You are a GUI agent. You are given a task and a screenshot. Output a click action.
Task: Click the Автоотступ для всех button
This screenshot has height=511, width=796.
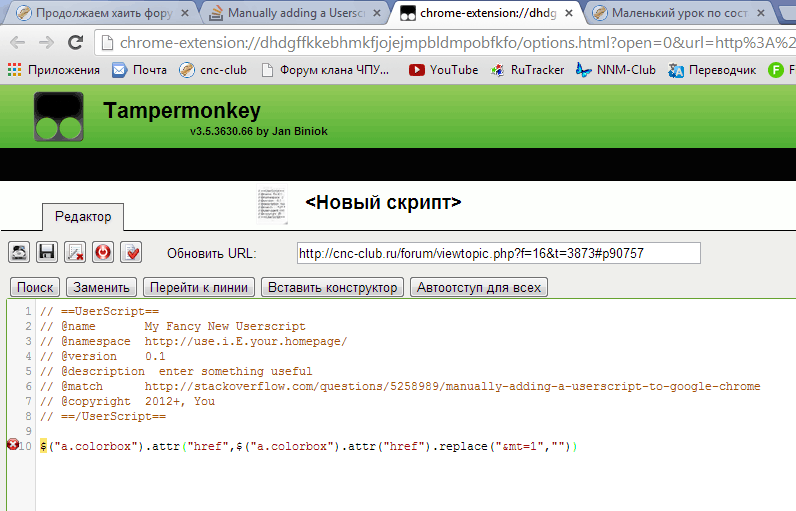[x=479, y=287]
